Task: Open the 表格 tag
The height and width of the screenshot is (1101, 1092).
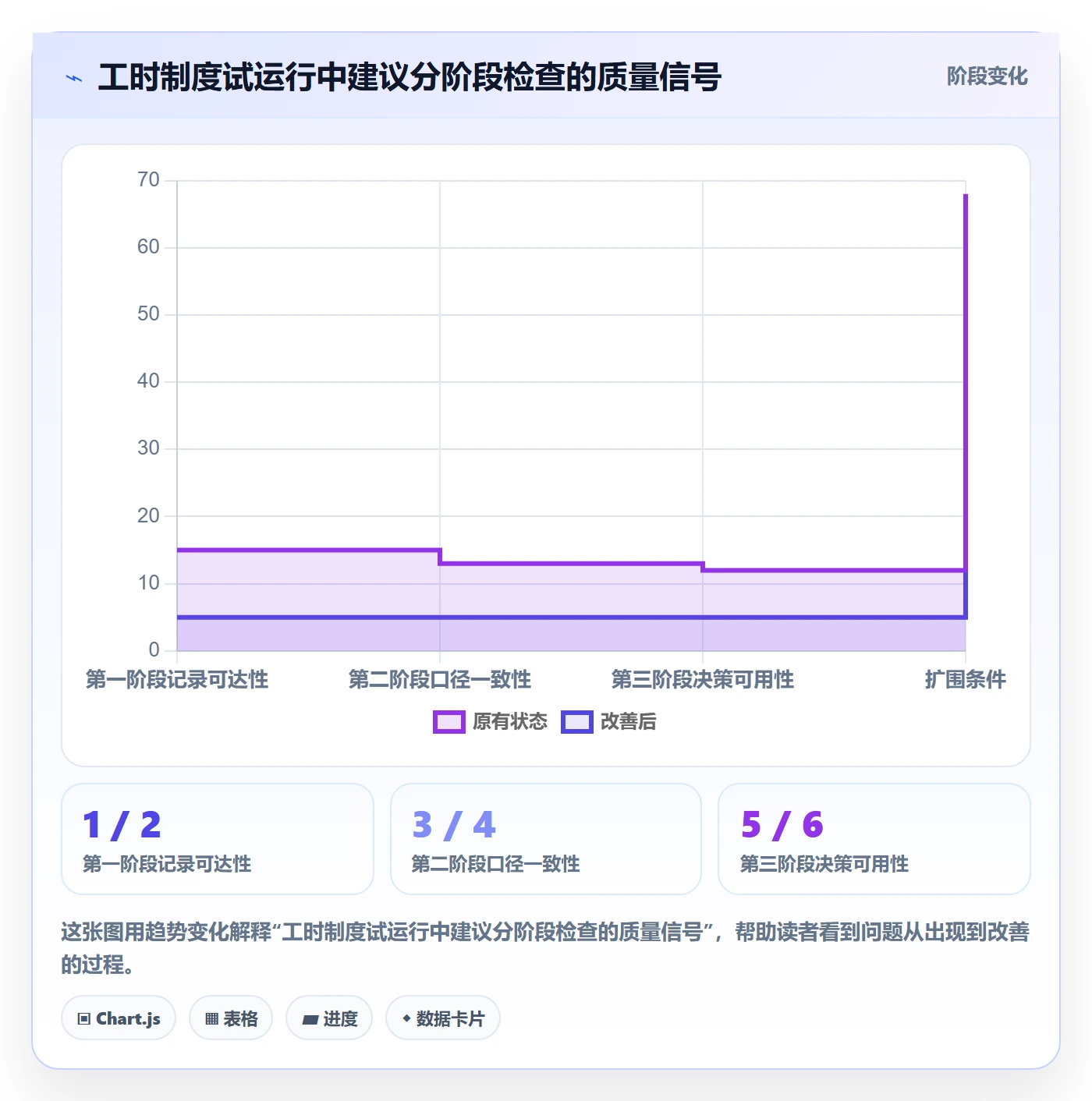Action: point(231,1018)
